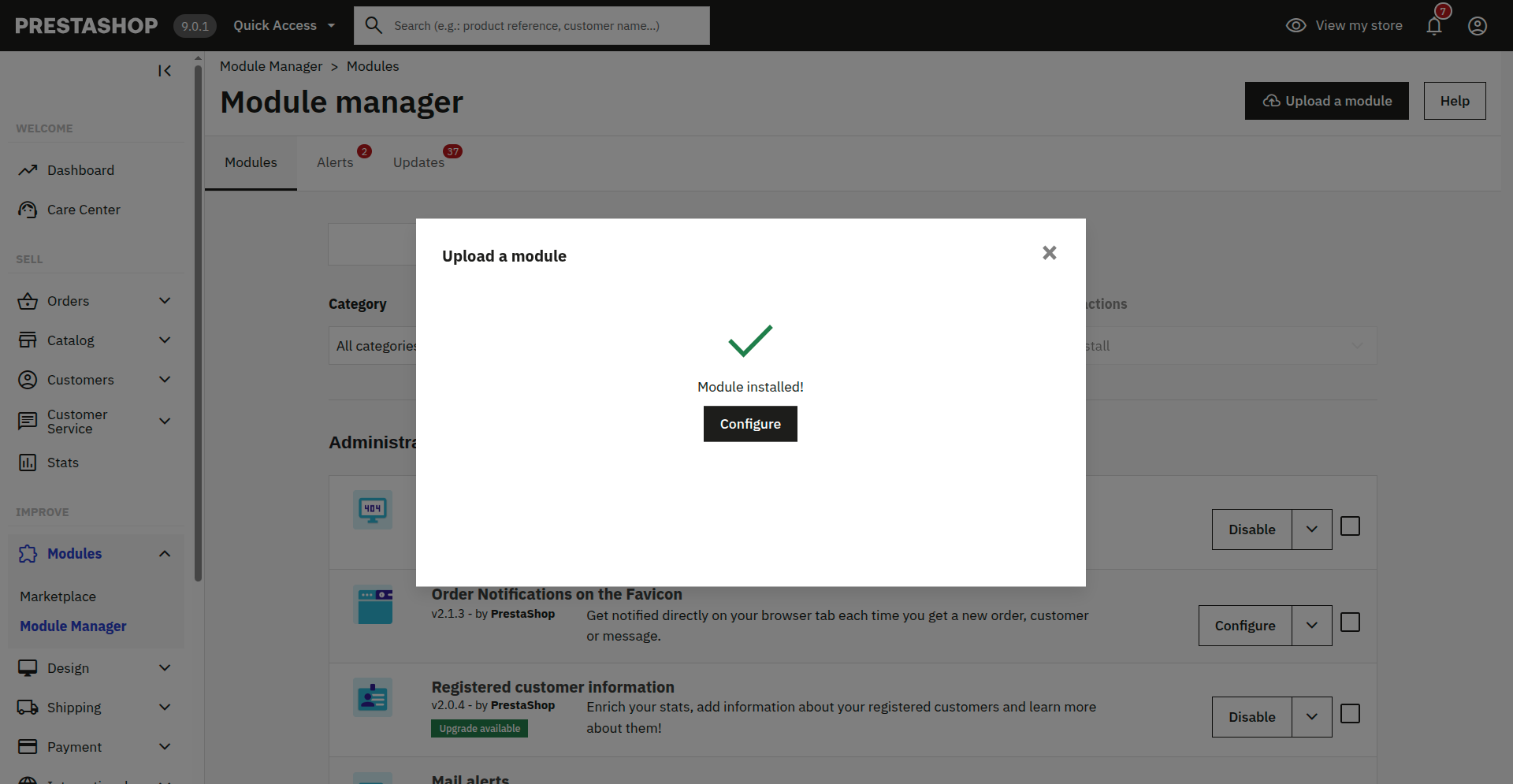Collapse the sidebar menu icon
The width and height of the screenshot is (1513, 784).
pyautogui.click(x=165, y=71)
